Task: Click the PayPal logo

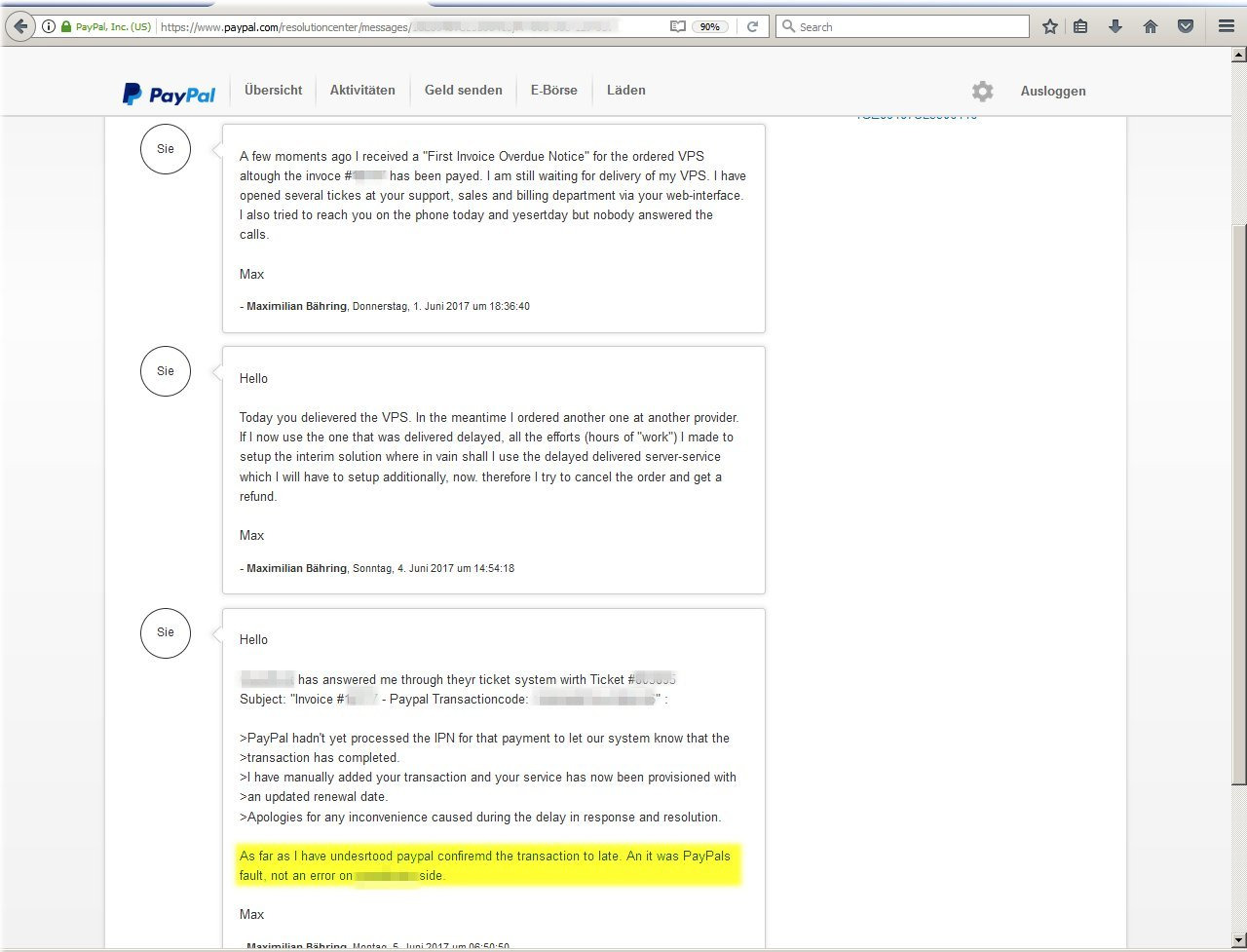Action: (x=170, y=94)
